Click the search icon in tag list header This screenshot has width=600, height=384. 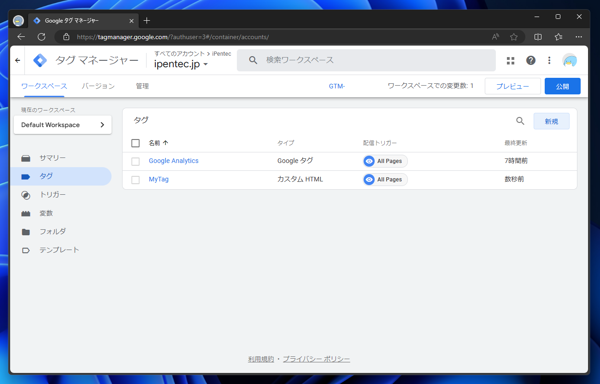520,121
